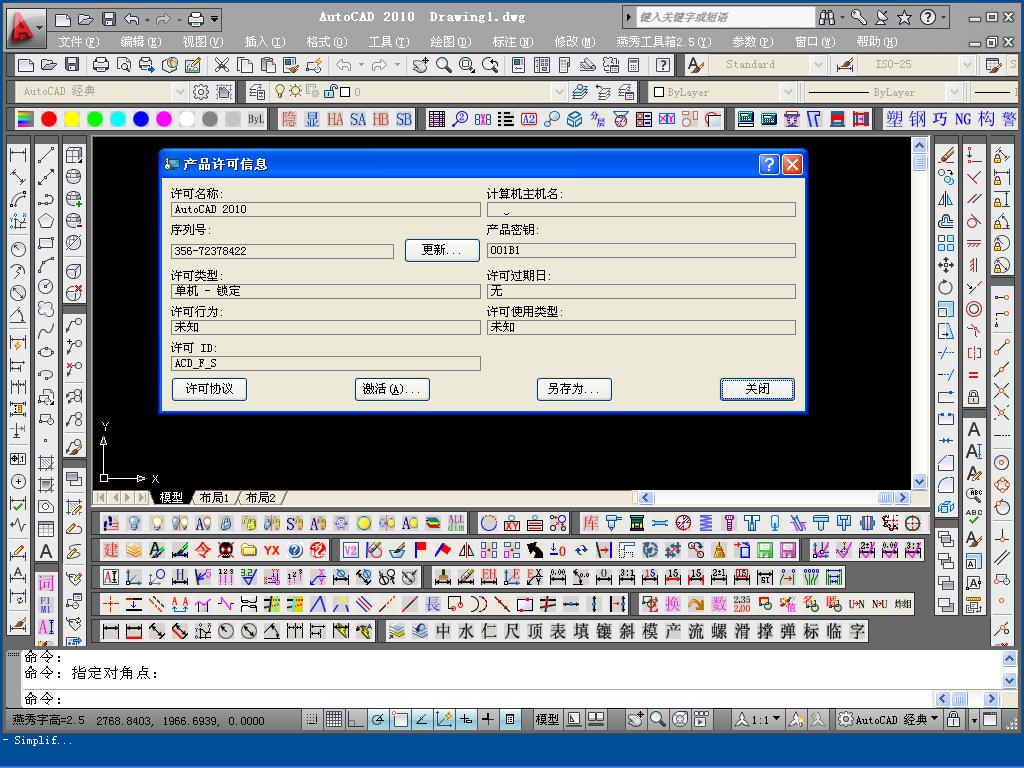Viewport: 1024px width, 768px height.
Task: Open the annotation scale 1:1 dropdown
Action: point(758,720)
